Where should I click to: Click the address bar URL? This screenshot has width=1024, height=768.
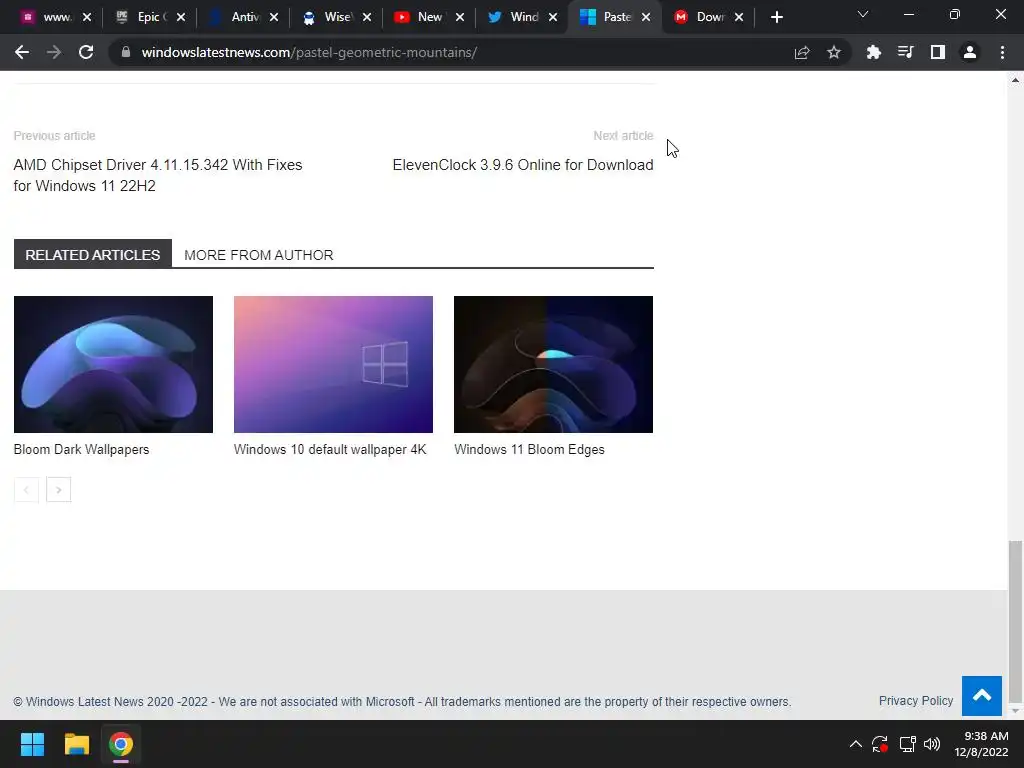309,52
